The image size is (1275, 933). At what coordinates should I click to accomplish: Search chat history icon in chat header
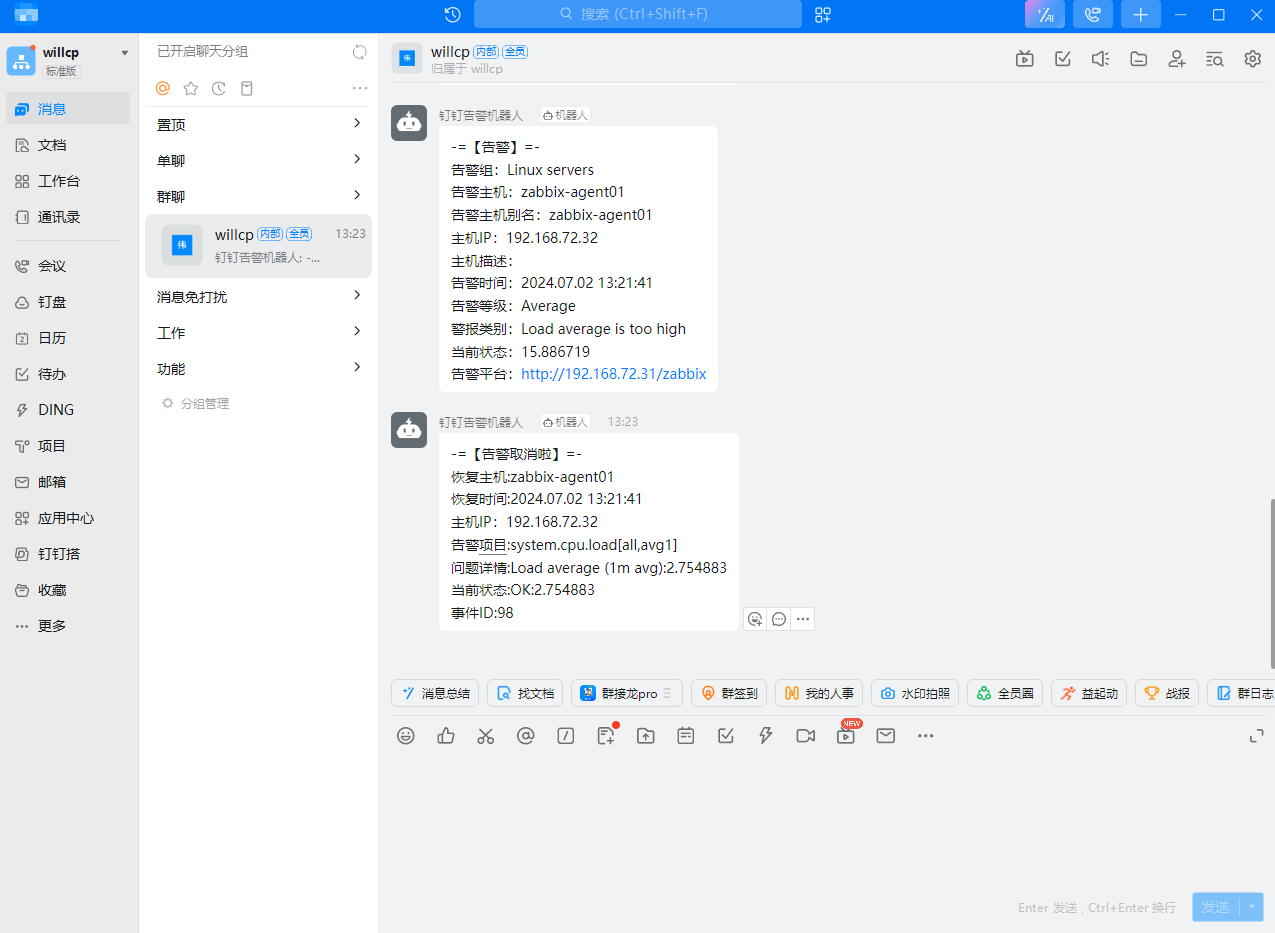pyautogui.click(x=1215, y=59)
